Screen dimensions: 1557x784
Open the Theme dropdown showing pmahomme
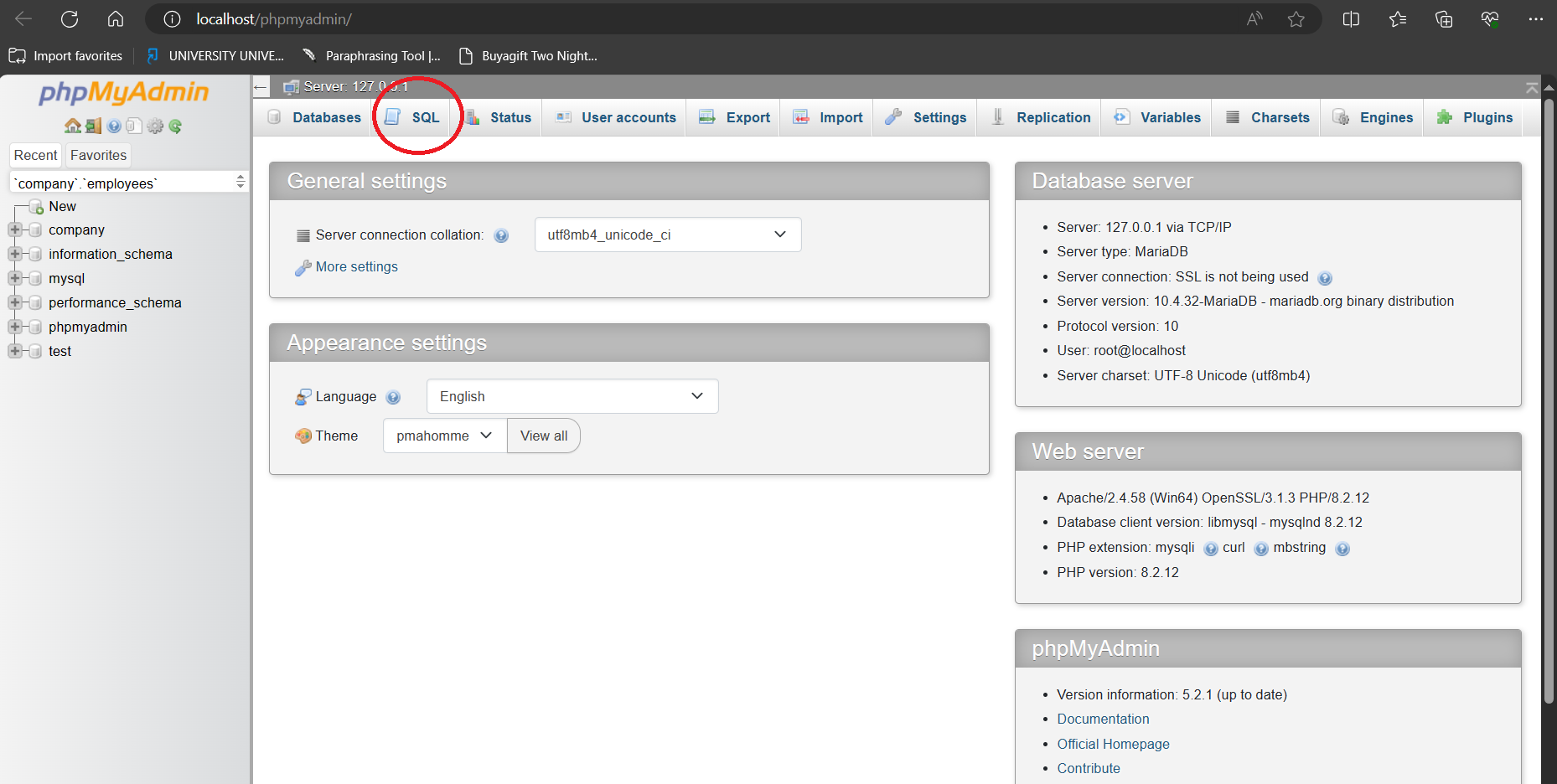445,436
